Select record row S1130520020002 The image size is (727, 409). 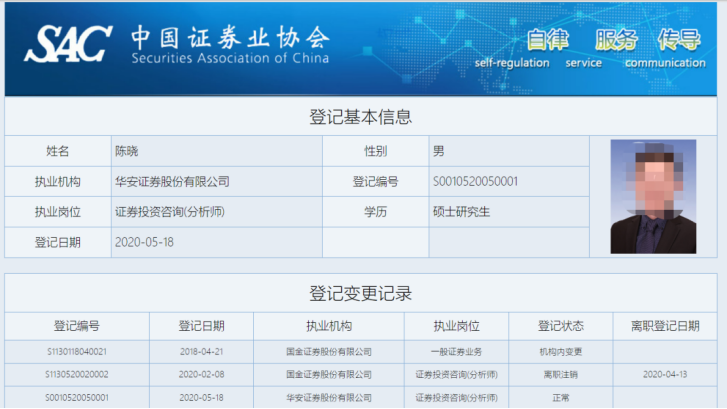pos(77,374)
